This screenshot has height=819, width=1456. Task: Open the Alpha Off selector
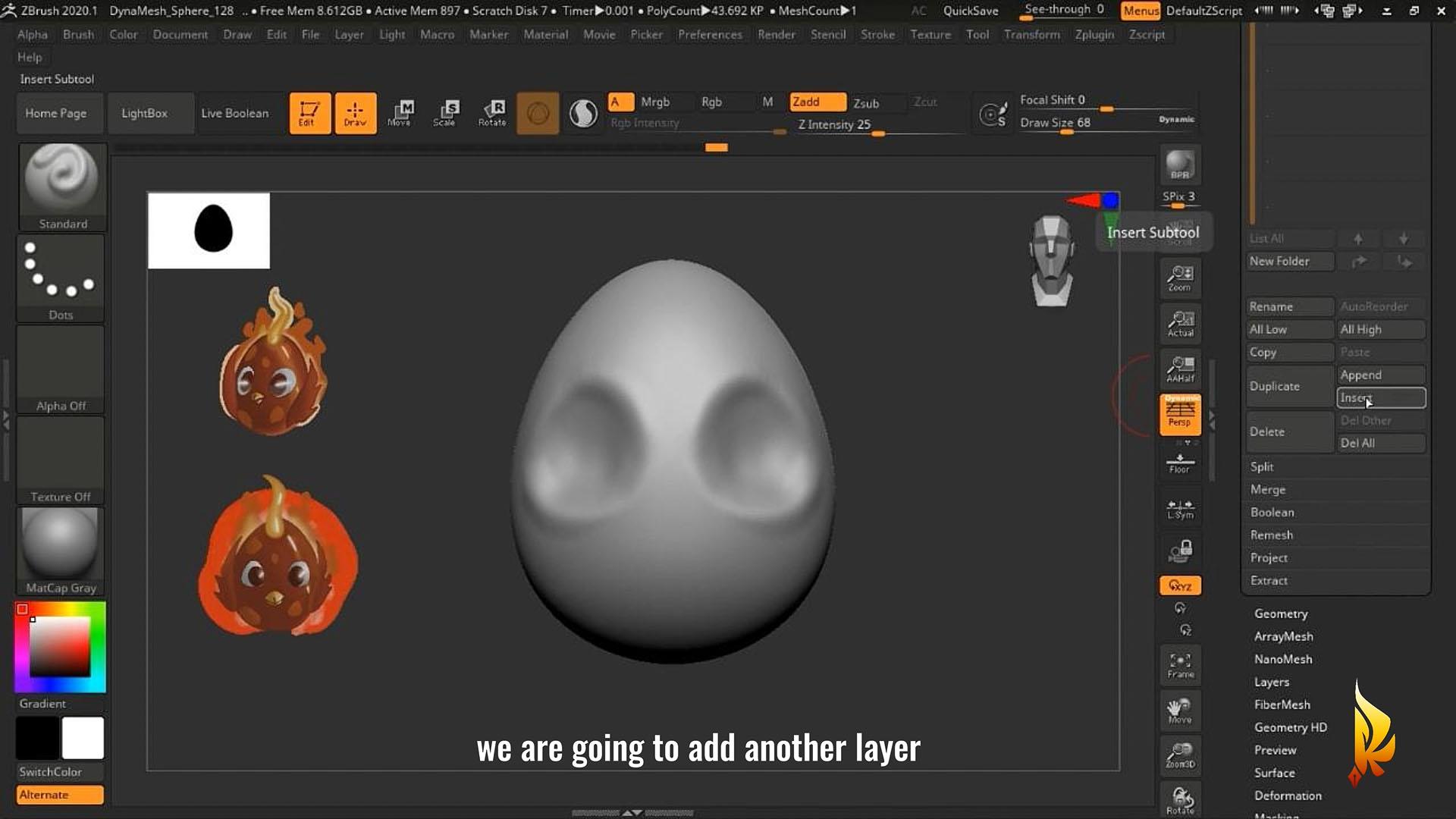click(x=61, y=369)
